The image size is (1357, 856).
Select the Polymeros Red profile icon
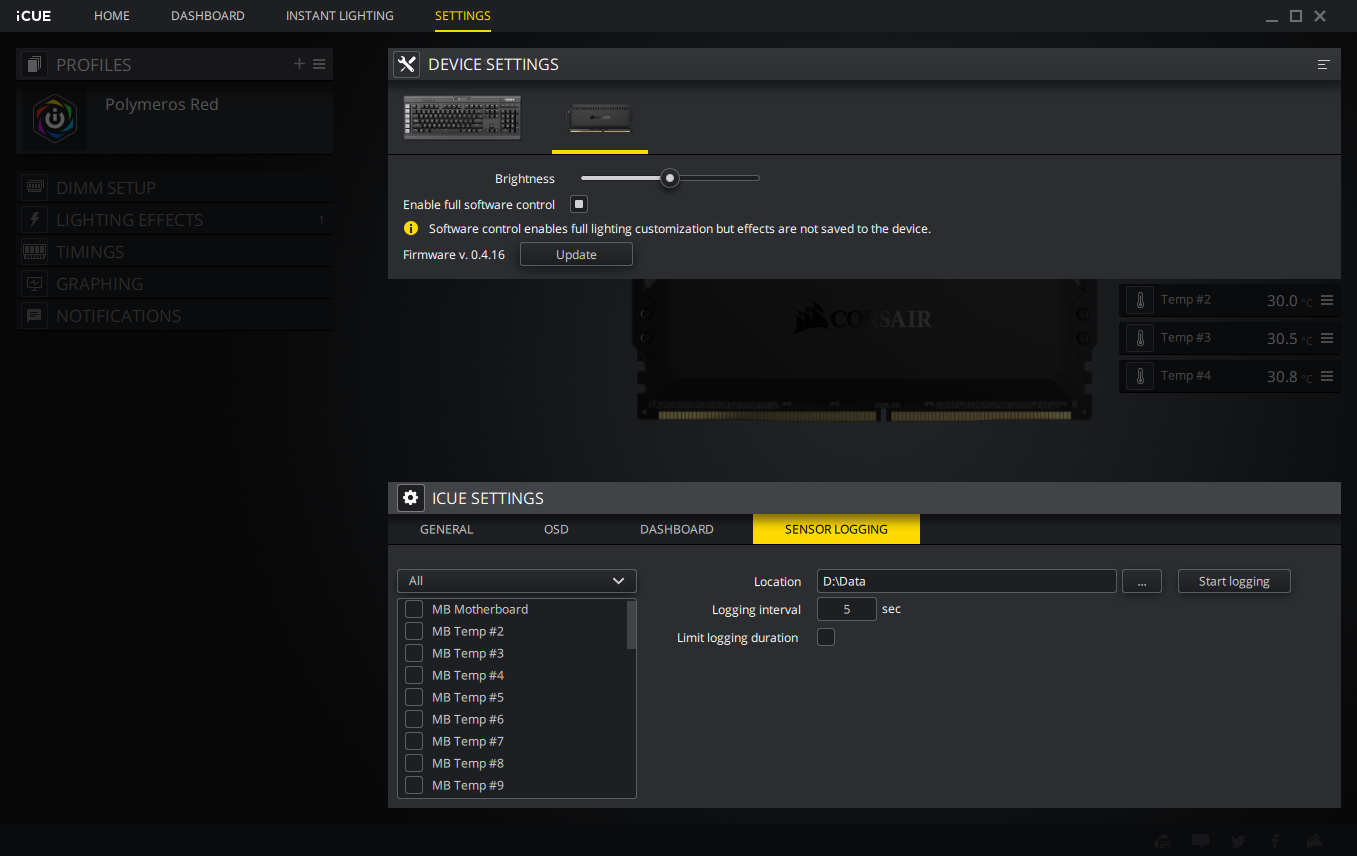(55, 119)
